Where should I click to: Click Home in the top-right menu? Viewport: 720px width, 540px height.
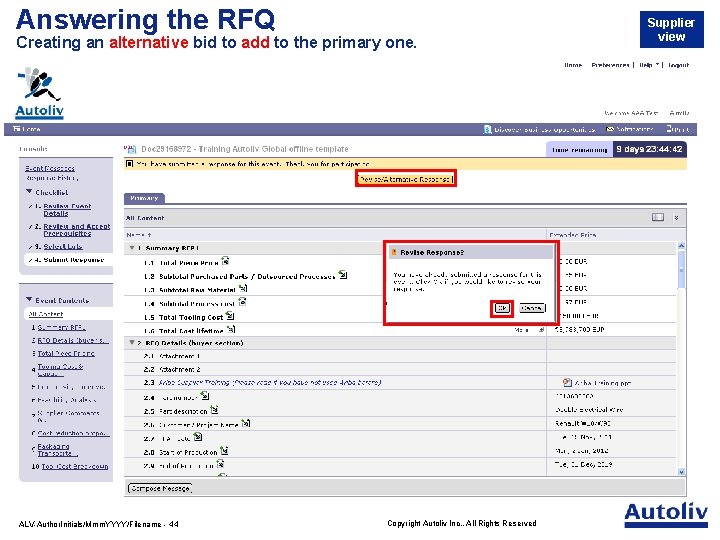573,65
